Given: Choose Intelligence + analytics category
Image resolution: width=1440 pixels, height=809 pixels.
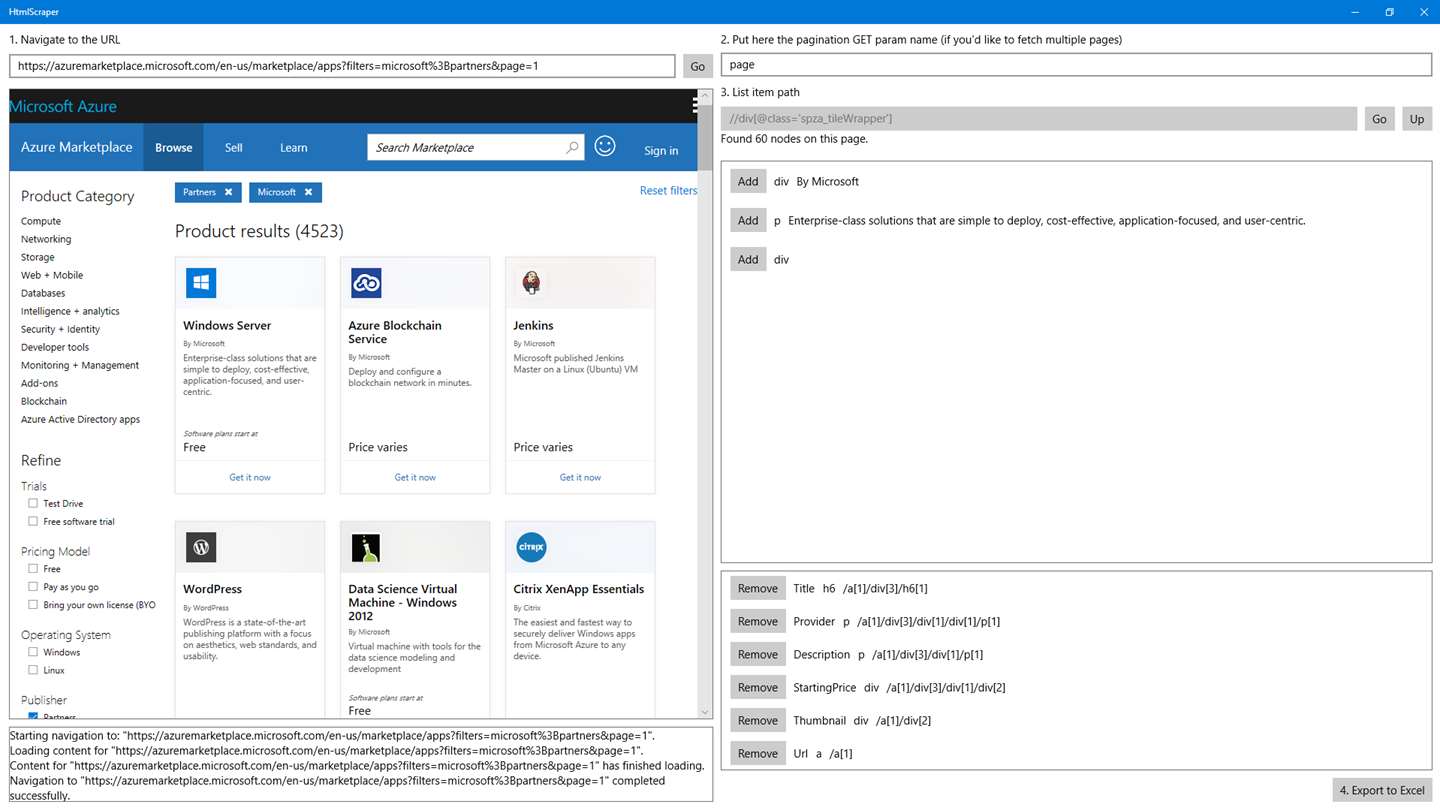Looking at the screenshot, I should [70, 311].
